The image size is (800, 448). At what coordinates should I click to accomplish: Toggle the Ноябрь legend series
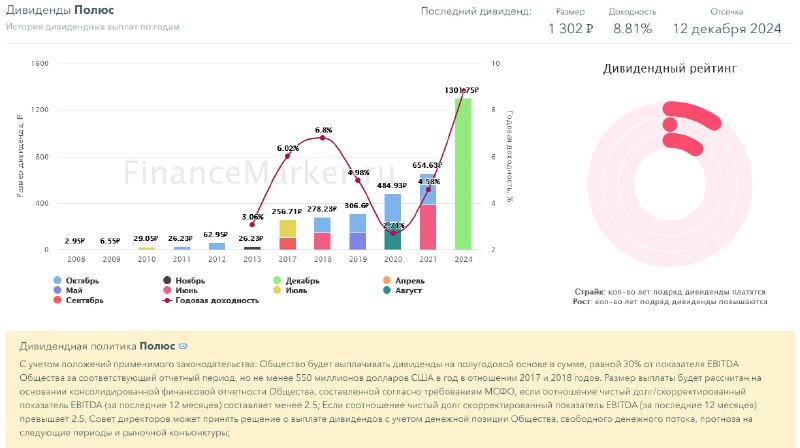click(x=184, y=281)
